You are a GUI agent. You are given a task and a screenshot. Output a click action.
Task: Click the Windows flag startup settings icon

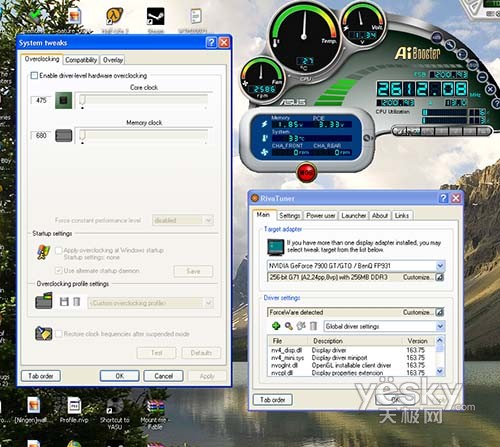coord(43,252)
